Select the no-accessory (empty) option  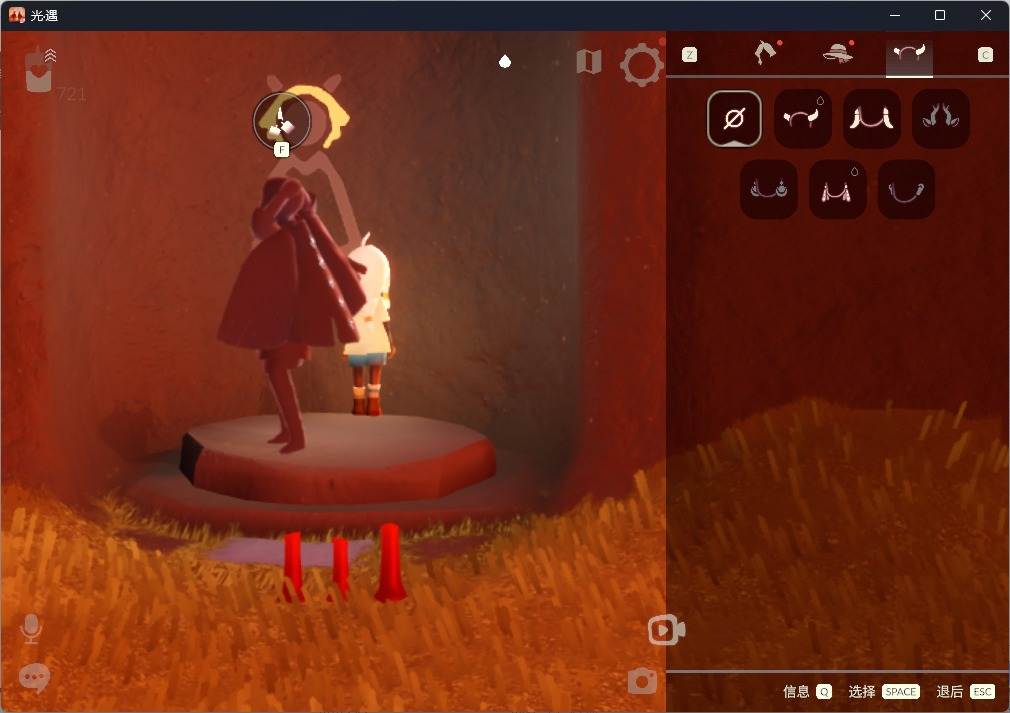tap(734, 119)
